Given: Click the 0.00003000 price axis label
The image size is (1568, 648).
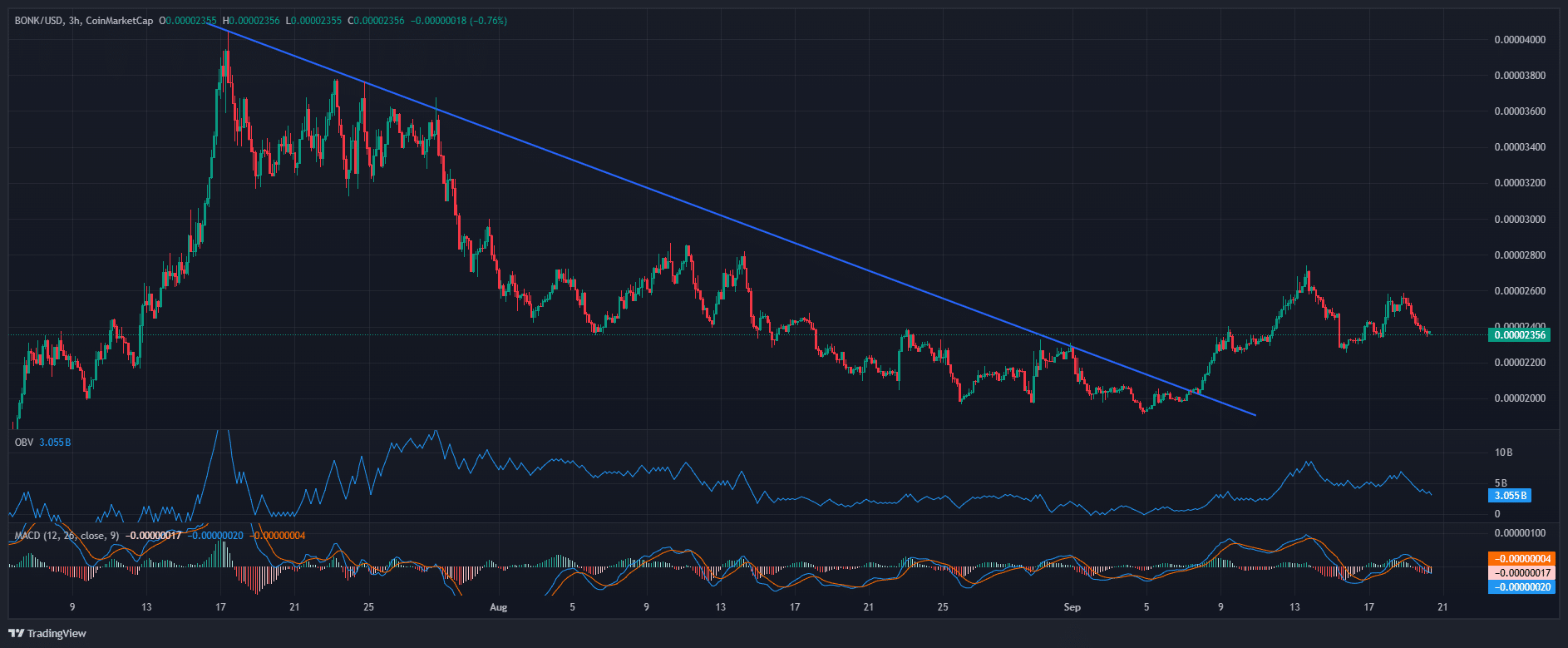Looking at the screenshot, I should (x=1520, y=220).
